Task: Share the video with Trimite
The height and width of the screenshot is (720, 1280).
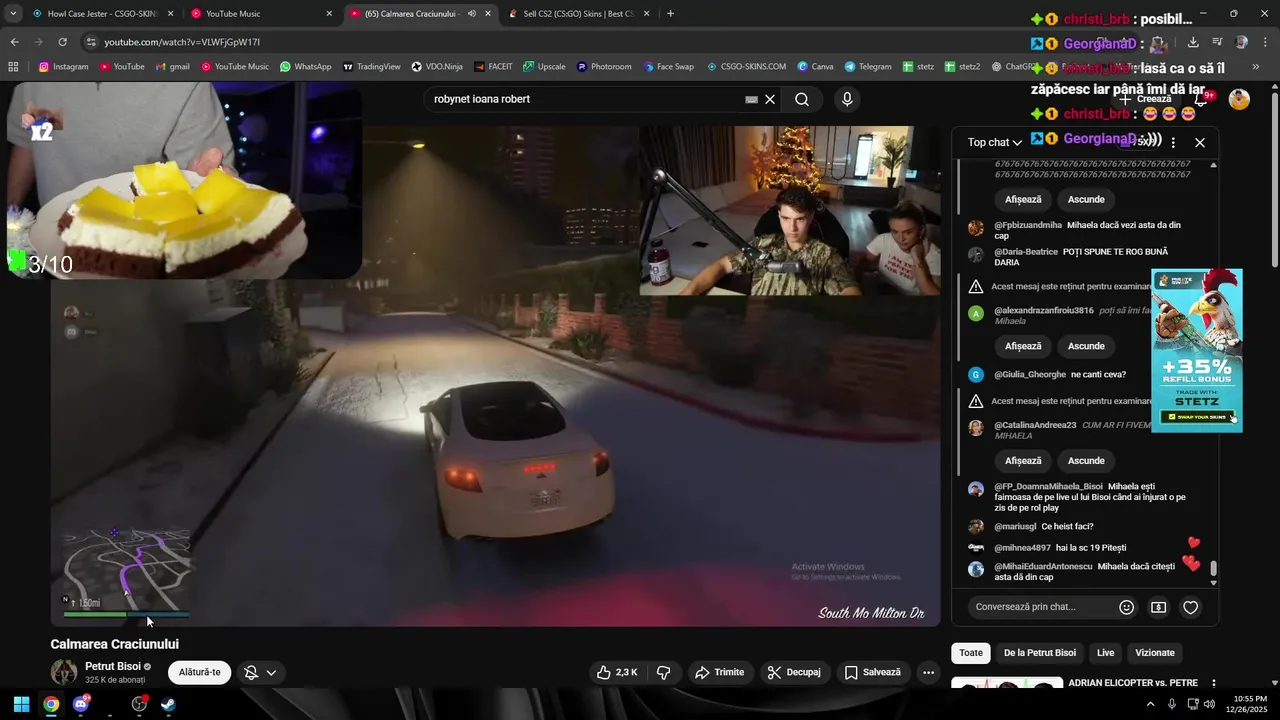Action: [720, 672]
